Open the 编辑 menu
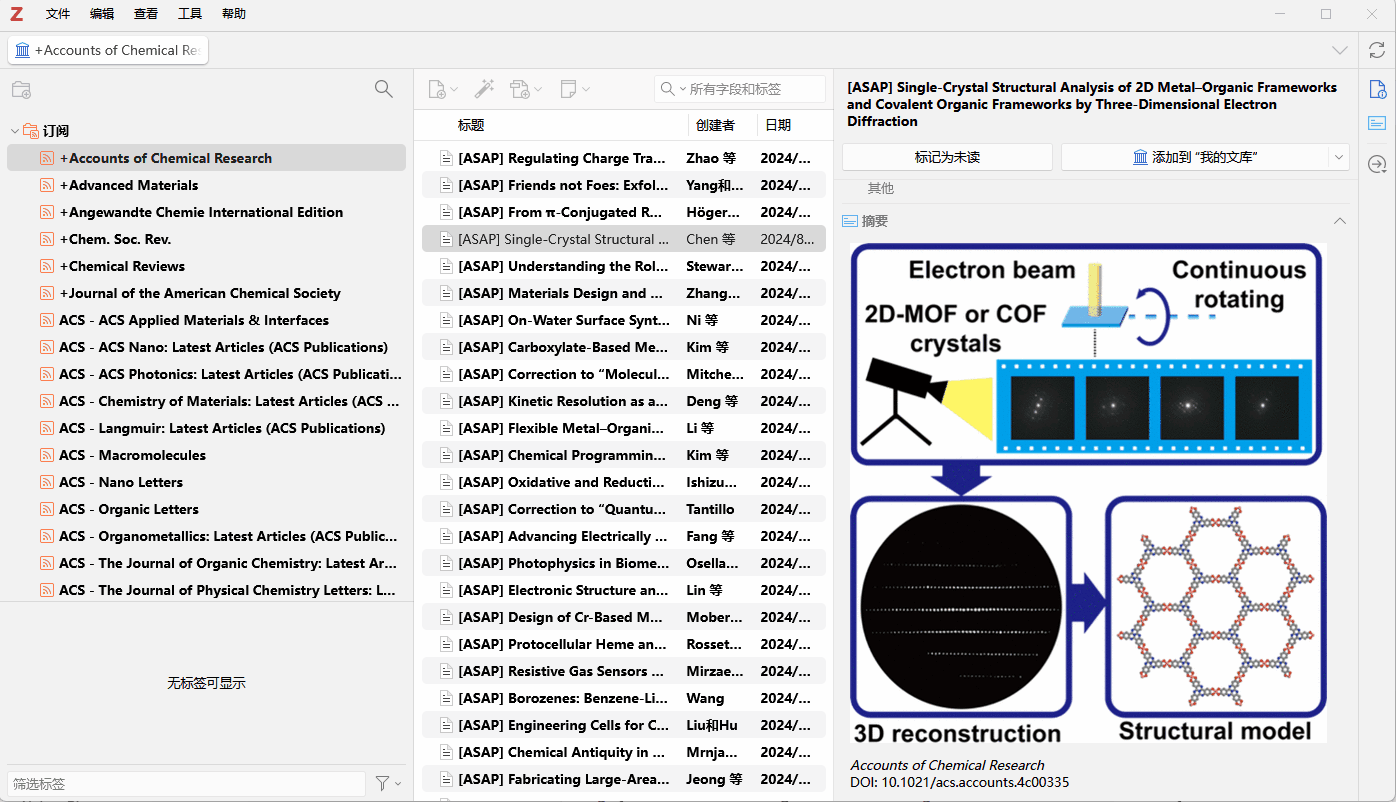The image size is (1396, 802). 102,14
